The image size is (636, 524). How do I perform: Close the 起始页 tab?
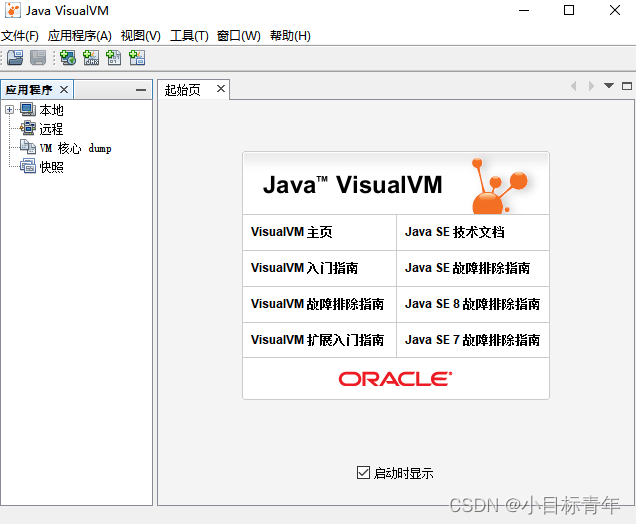[221, 88]
